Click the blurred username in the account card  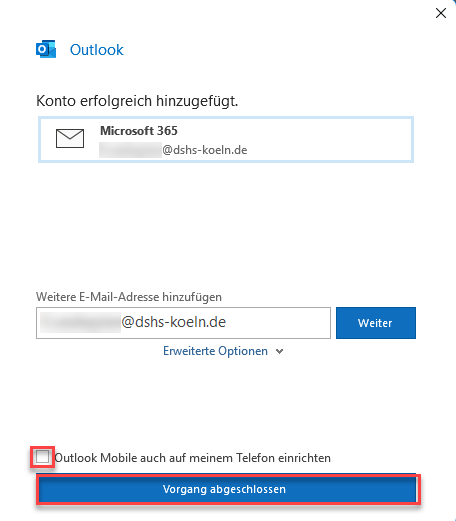click(131, 150)
